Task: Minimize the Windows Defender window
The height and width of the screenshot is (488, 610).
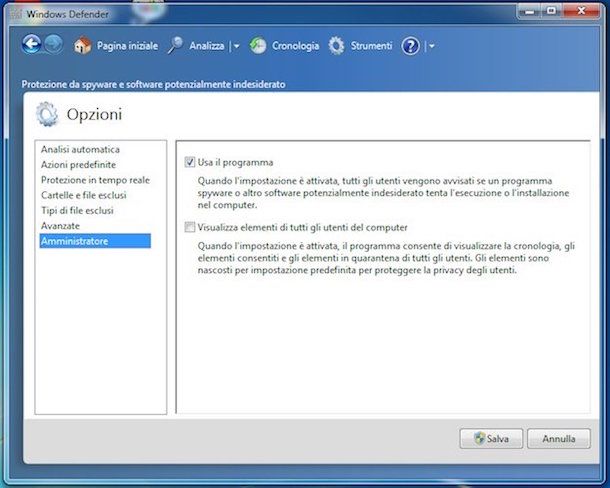Action: click(529, 11)
